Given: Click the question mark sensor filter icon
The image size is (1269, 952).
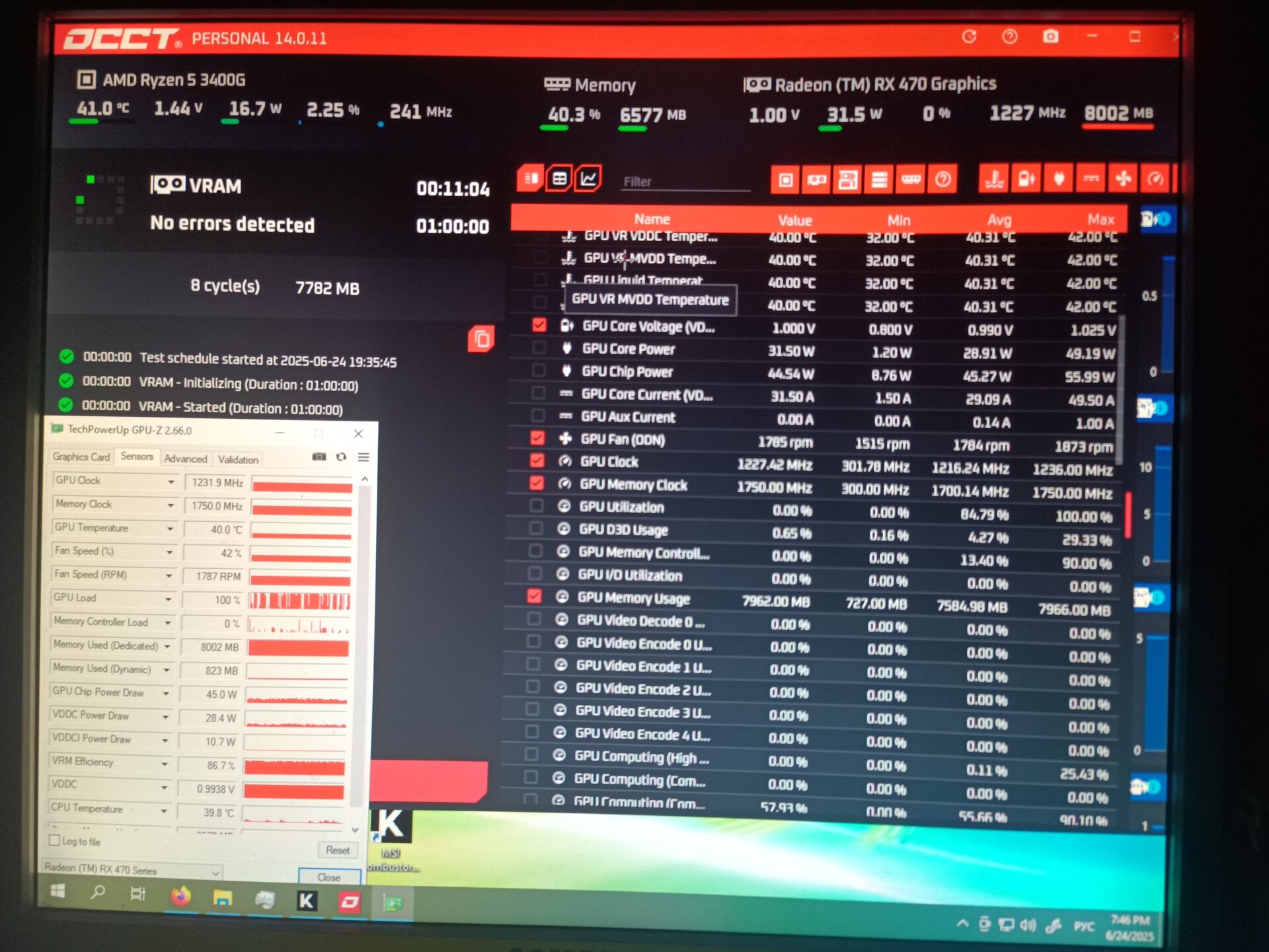Looking at the screenshot, I should (x=943, y=179).
